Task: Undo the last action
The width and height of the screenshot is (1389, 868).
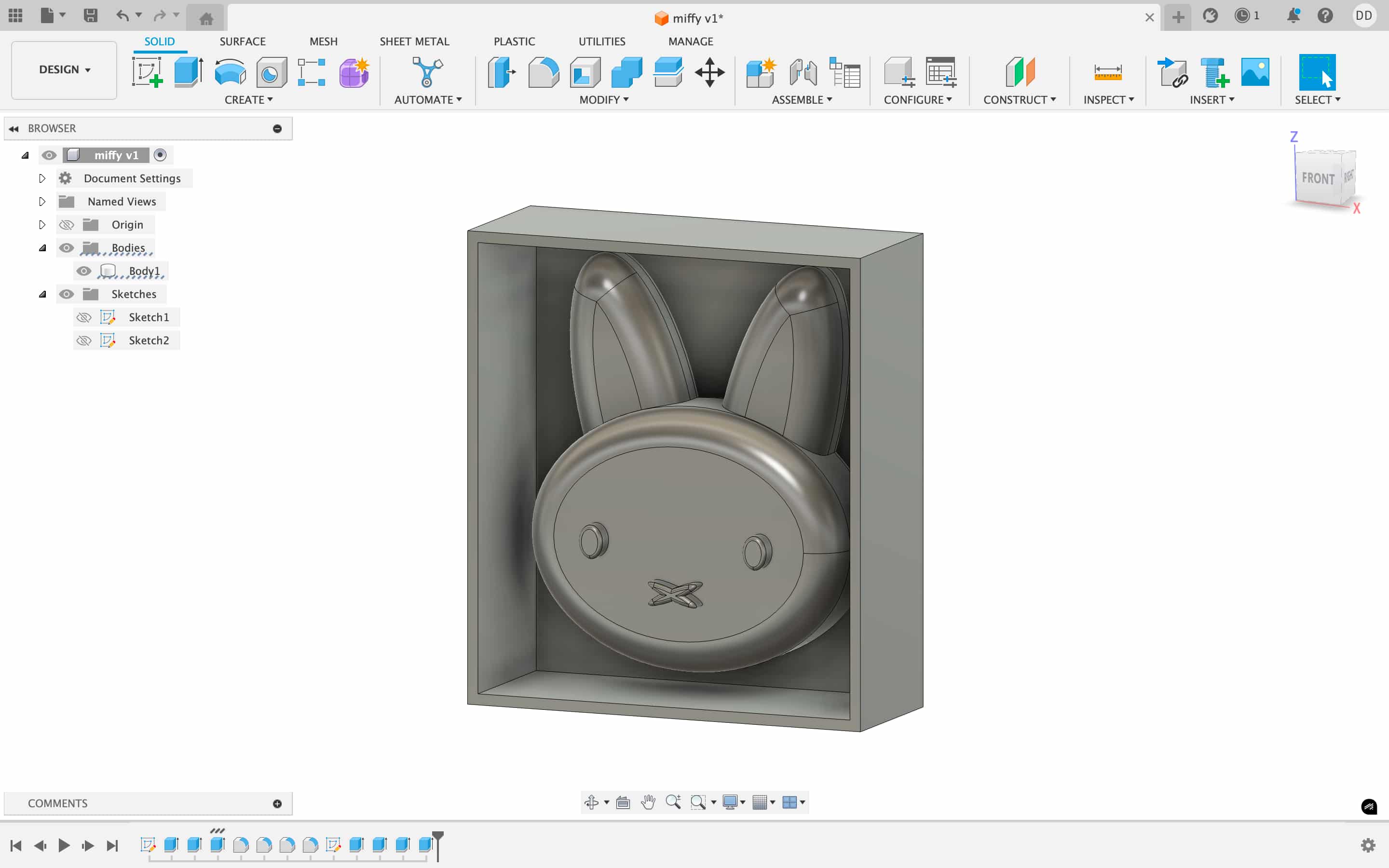Action: 122,15
